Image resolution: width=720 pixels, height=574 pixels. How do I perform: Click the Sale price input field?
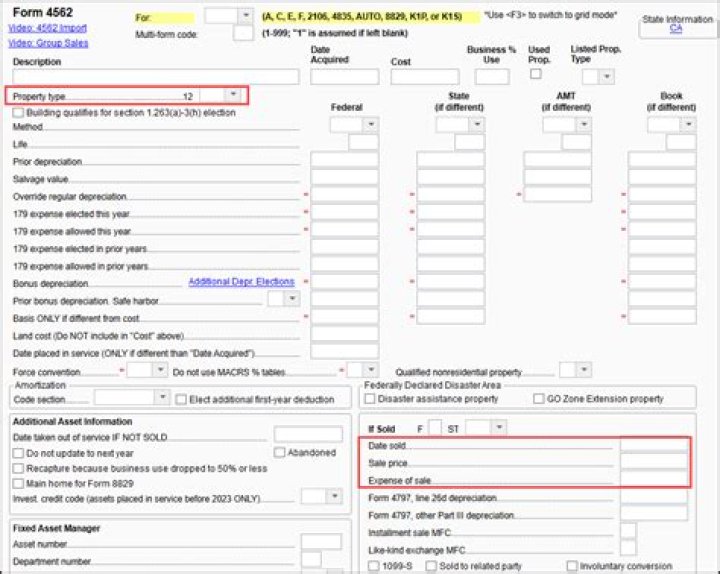[x=653, y=463]
